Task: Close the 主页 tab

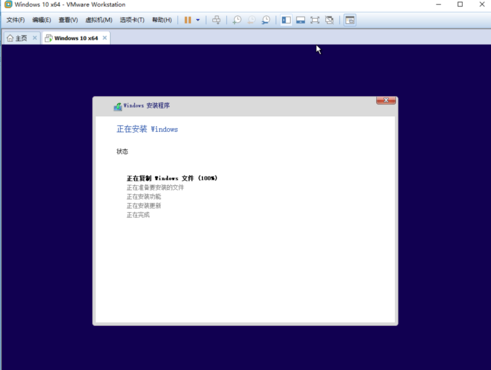Action: point(35,38)
